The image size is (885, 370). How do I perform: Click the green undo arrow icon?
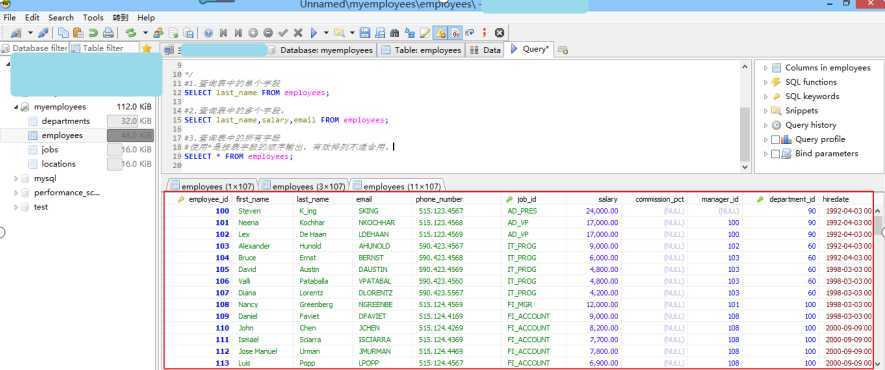click(93, 33)
